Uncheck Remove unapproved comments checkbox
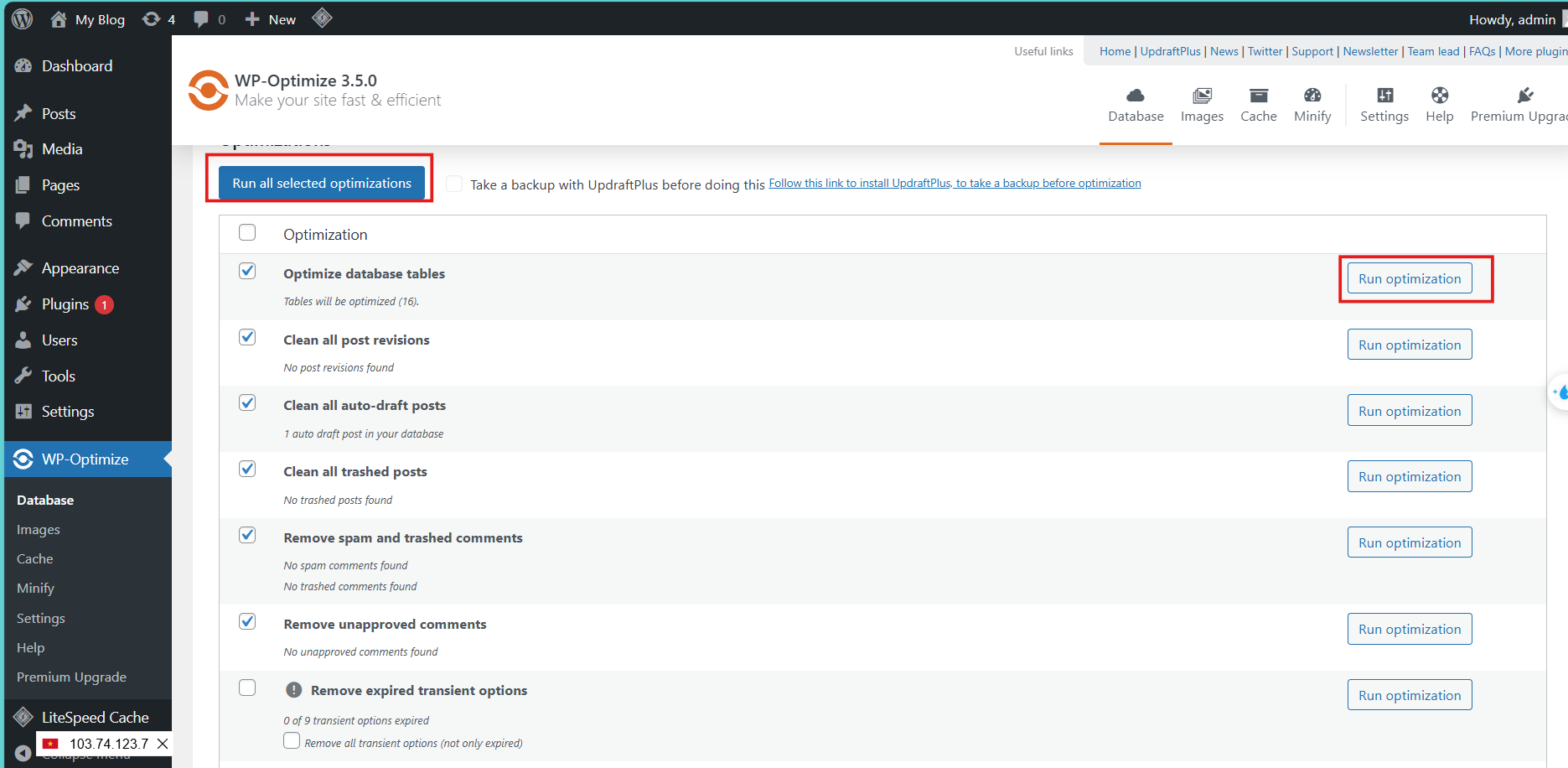Viewport: 1568px width, 768px height. tap(247, 621)
